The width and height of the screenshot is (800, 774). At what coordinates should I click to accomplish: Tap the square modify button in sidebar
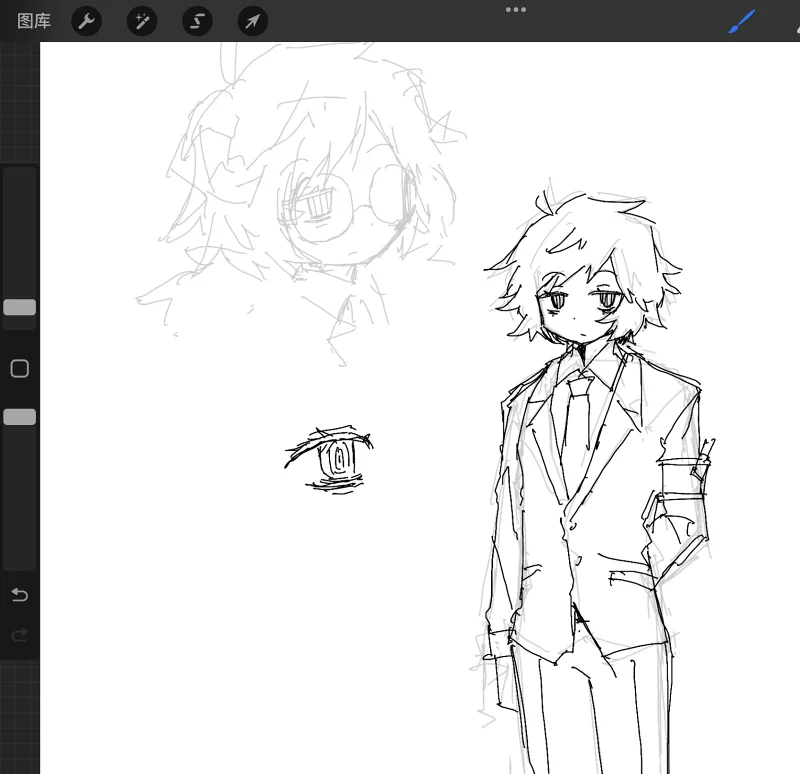pyautogui.click(x=19, y=368)
